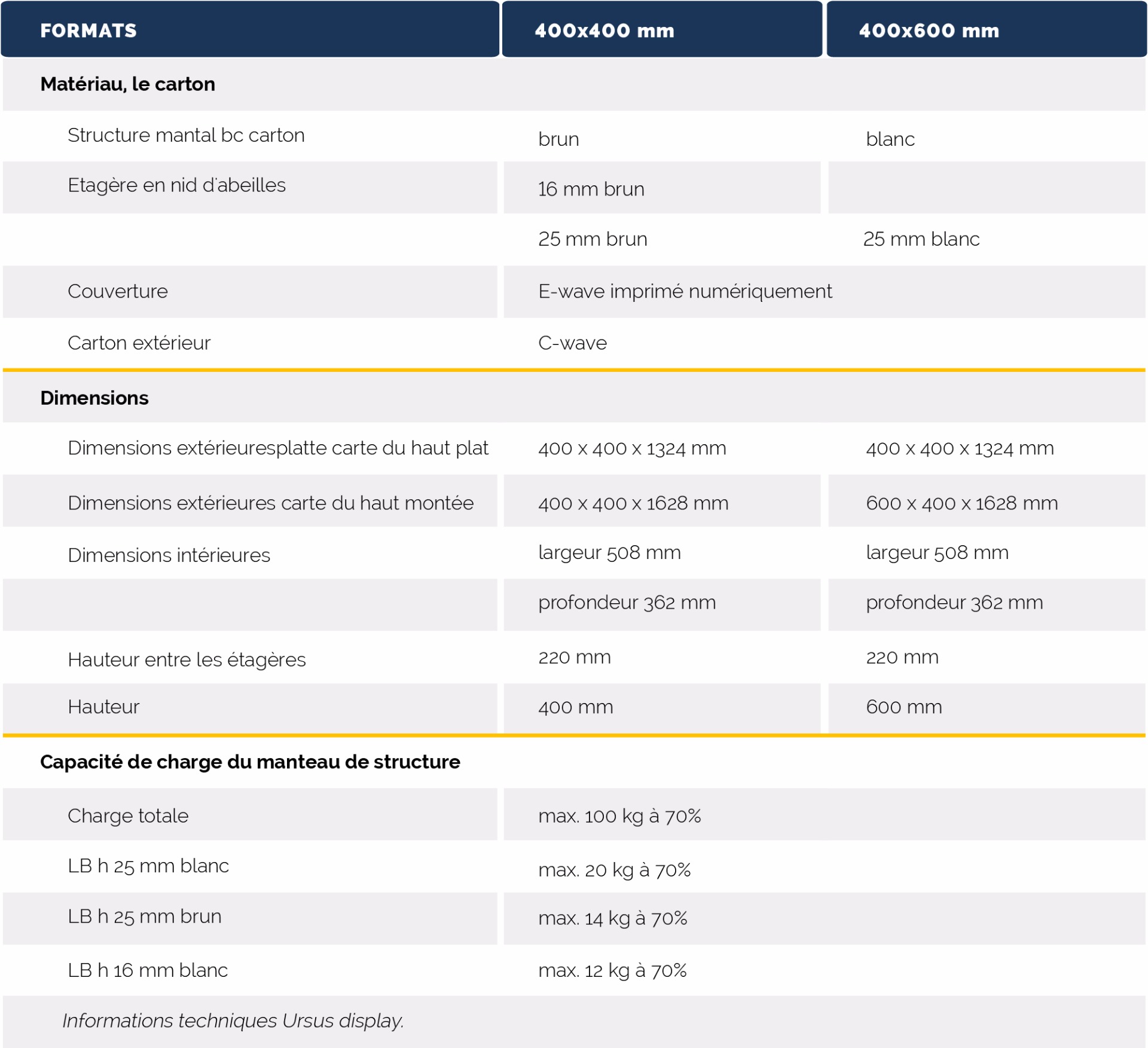Click the 16 mm brun cell
Image resolution: width=1148 pixels, height=1048 pixels.
(591, 190)
